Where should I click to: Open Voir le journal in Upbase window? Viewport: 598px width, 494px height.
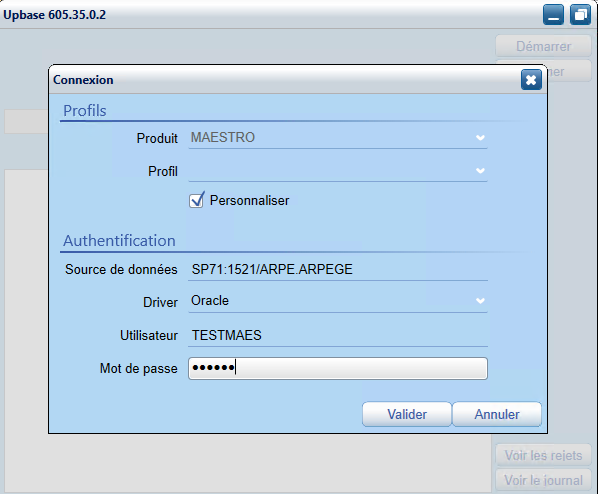(543, 480)
